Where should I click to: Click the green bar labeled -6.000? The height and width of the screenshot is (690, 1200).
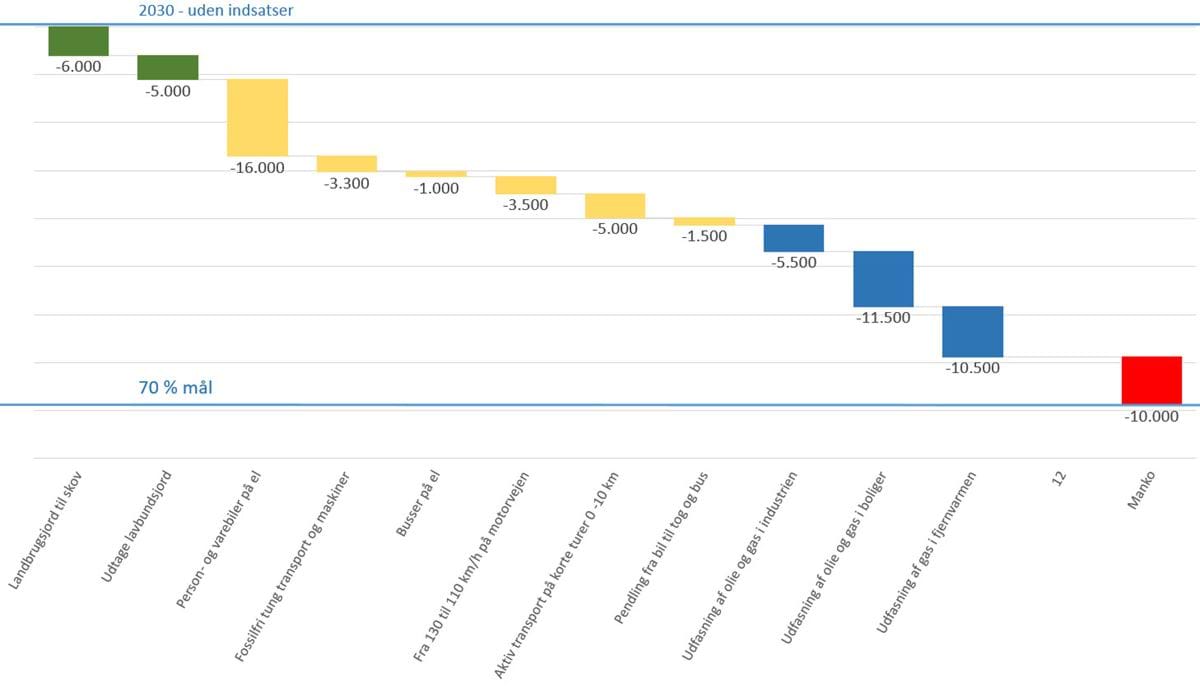coord(78,41)
